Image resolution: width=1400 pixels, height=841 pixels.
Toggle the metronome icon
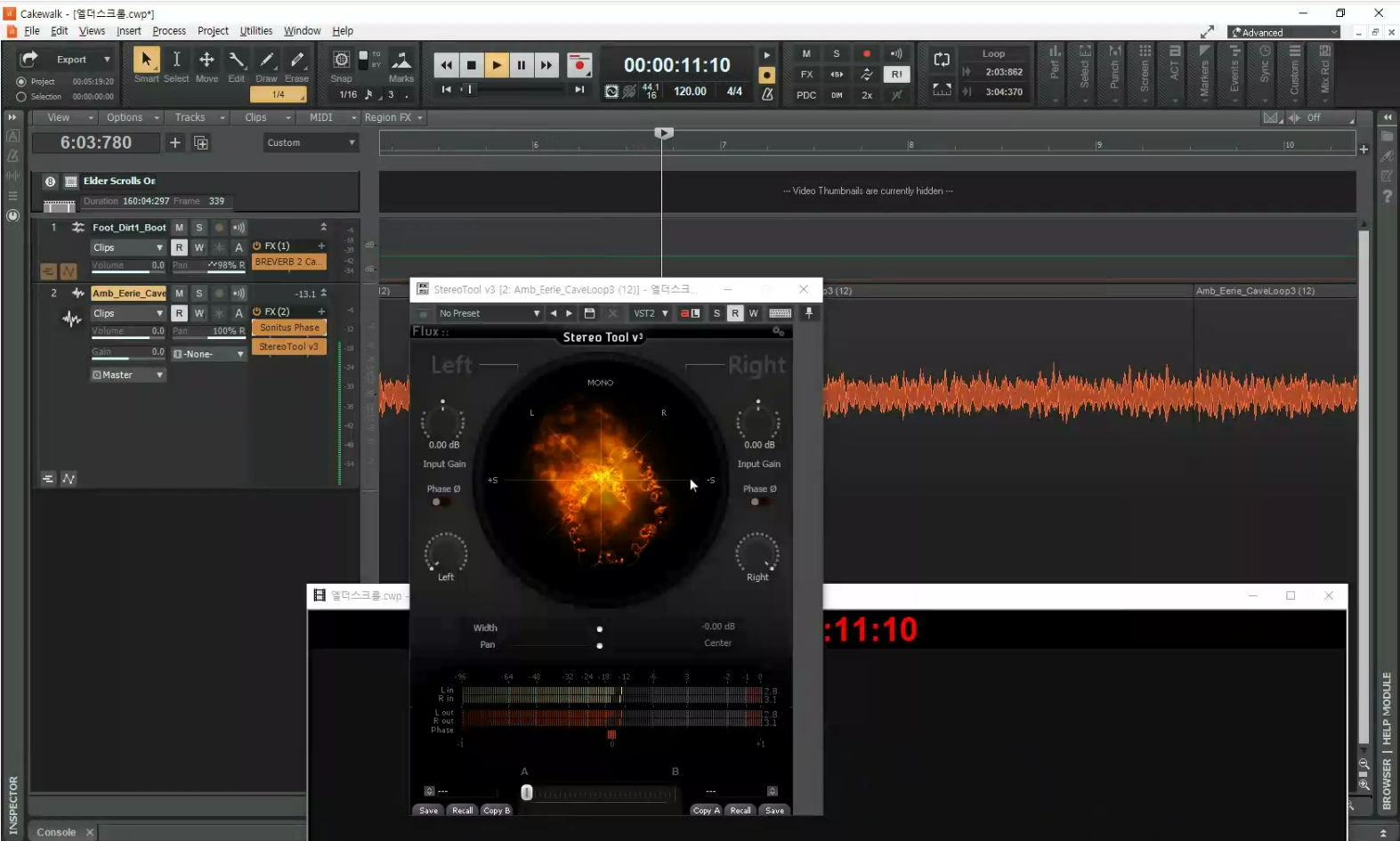pyautogui.click(x=766, y=93)
